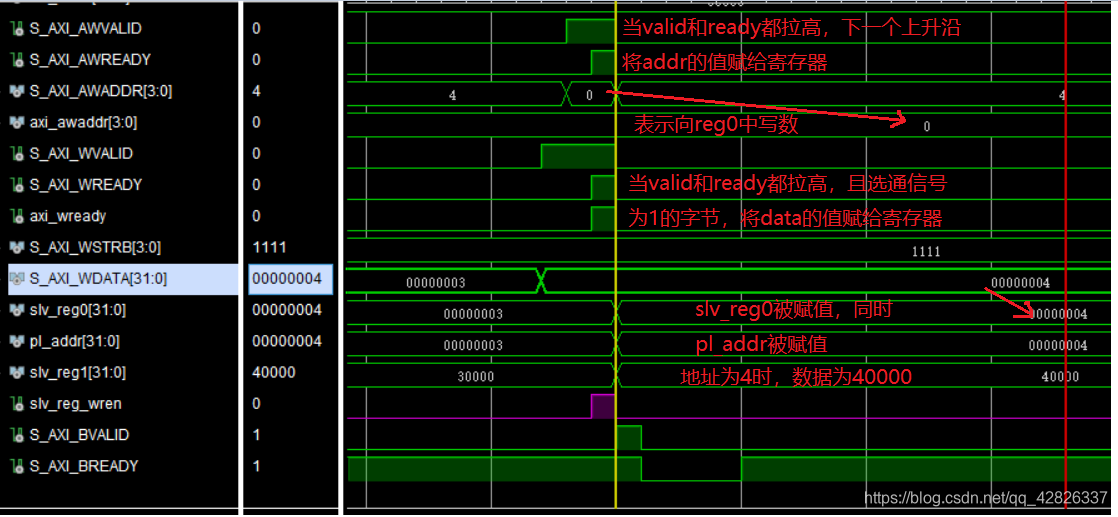Click the value 1111 in the S_AXI_WSTRB value column
This screenshot has width=1118, height=517.
point(269,247)
